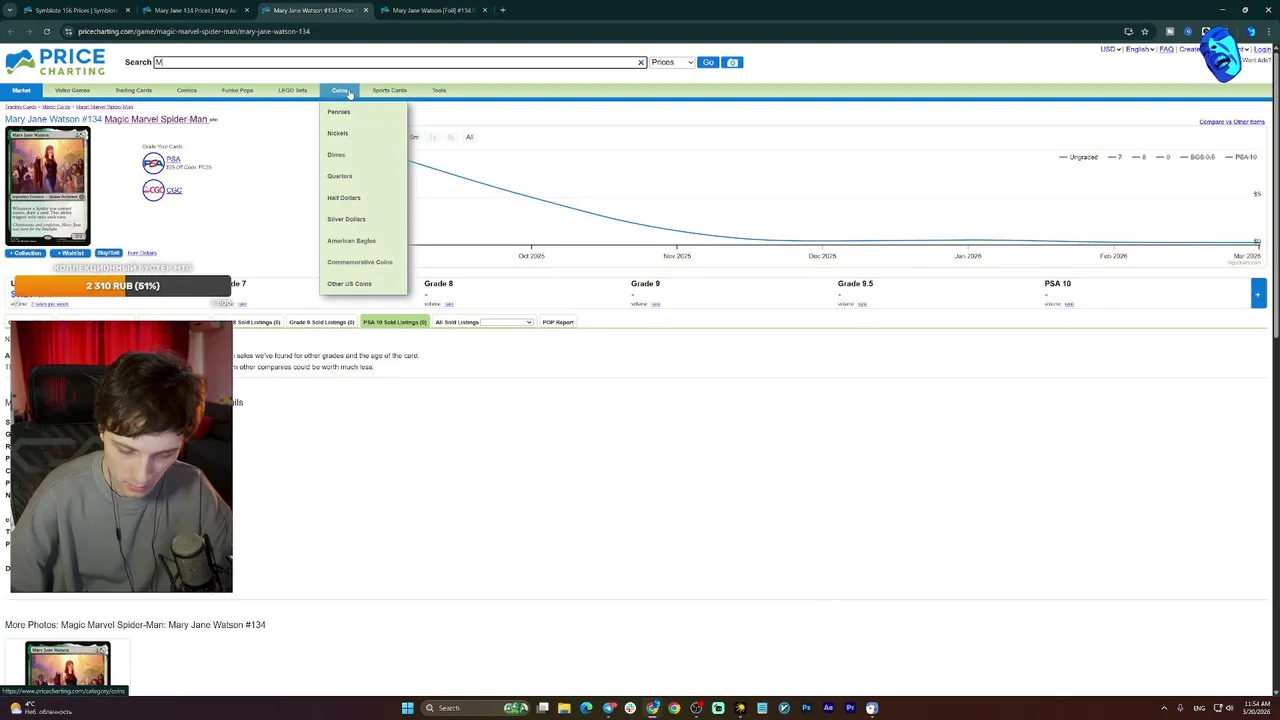Choose Dimes from the Coins menu
1280x720 pixels.
coord(336,155)
